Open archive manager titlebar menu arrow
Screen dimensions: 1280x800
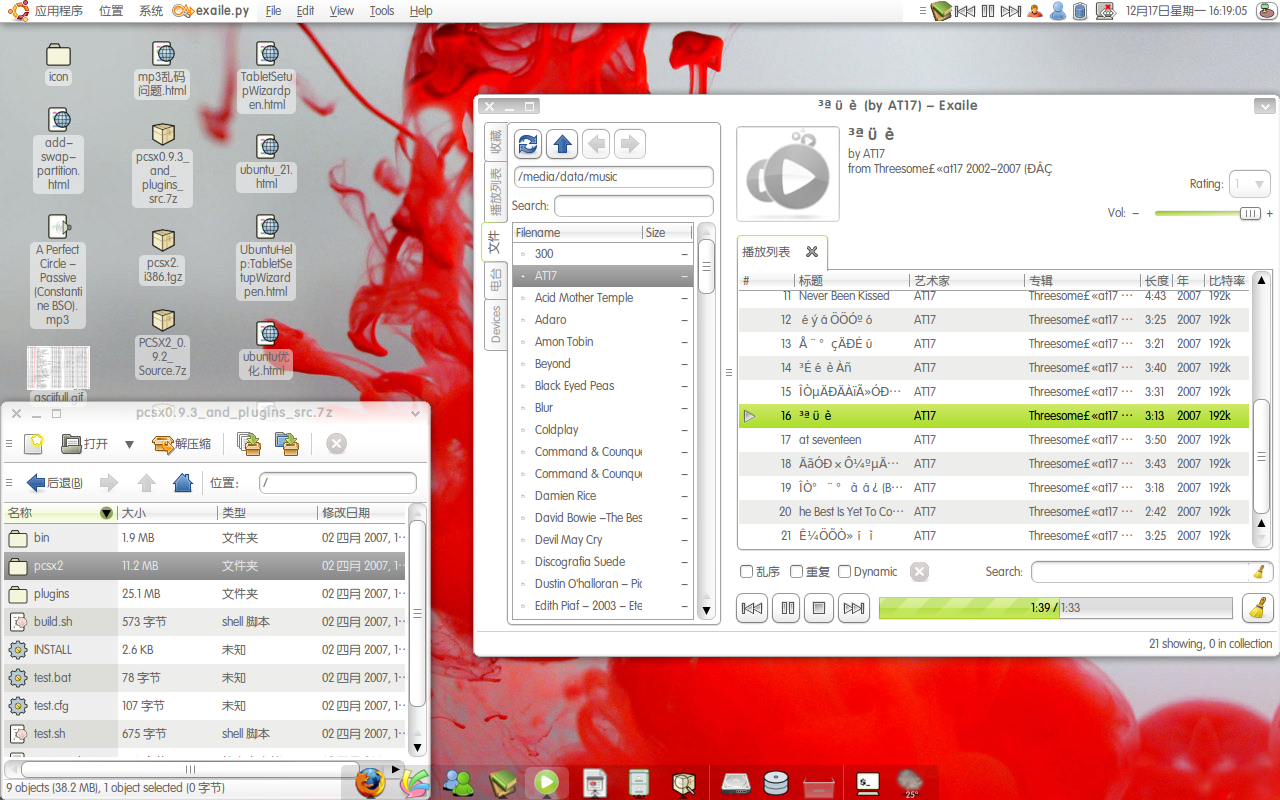416,412
